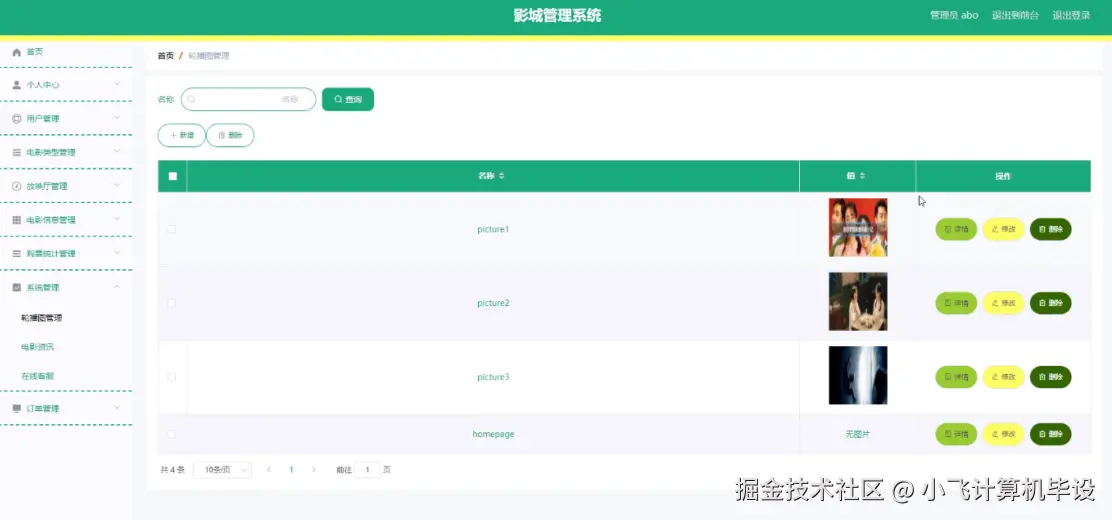Select the checkbox for picture1 row
The image size is (1112, 520).
click(x=172, y=229)
